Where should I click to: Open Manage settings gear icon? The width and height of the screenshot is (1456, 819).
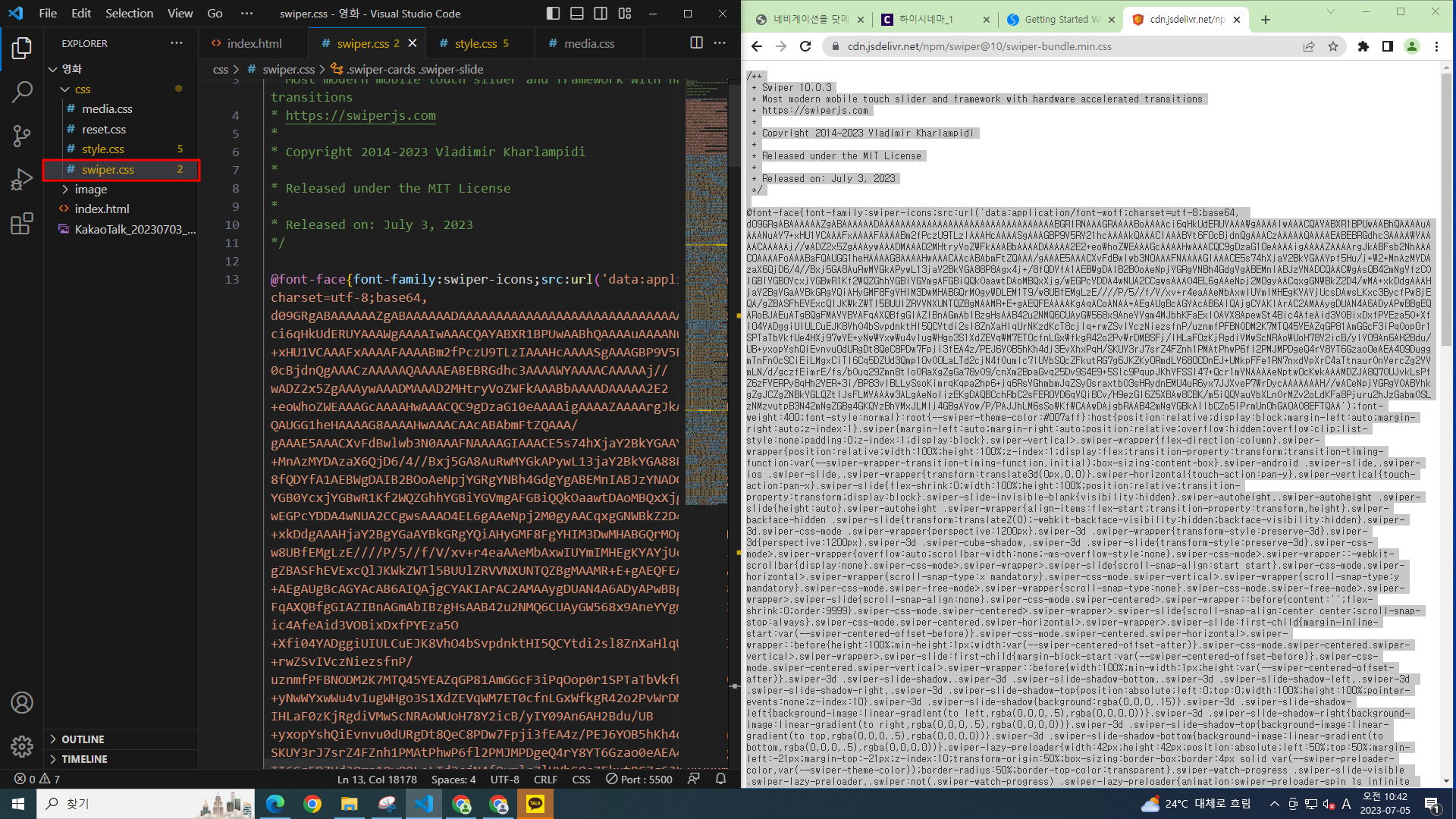coord(22,746)
